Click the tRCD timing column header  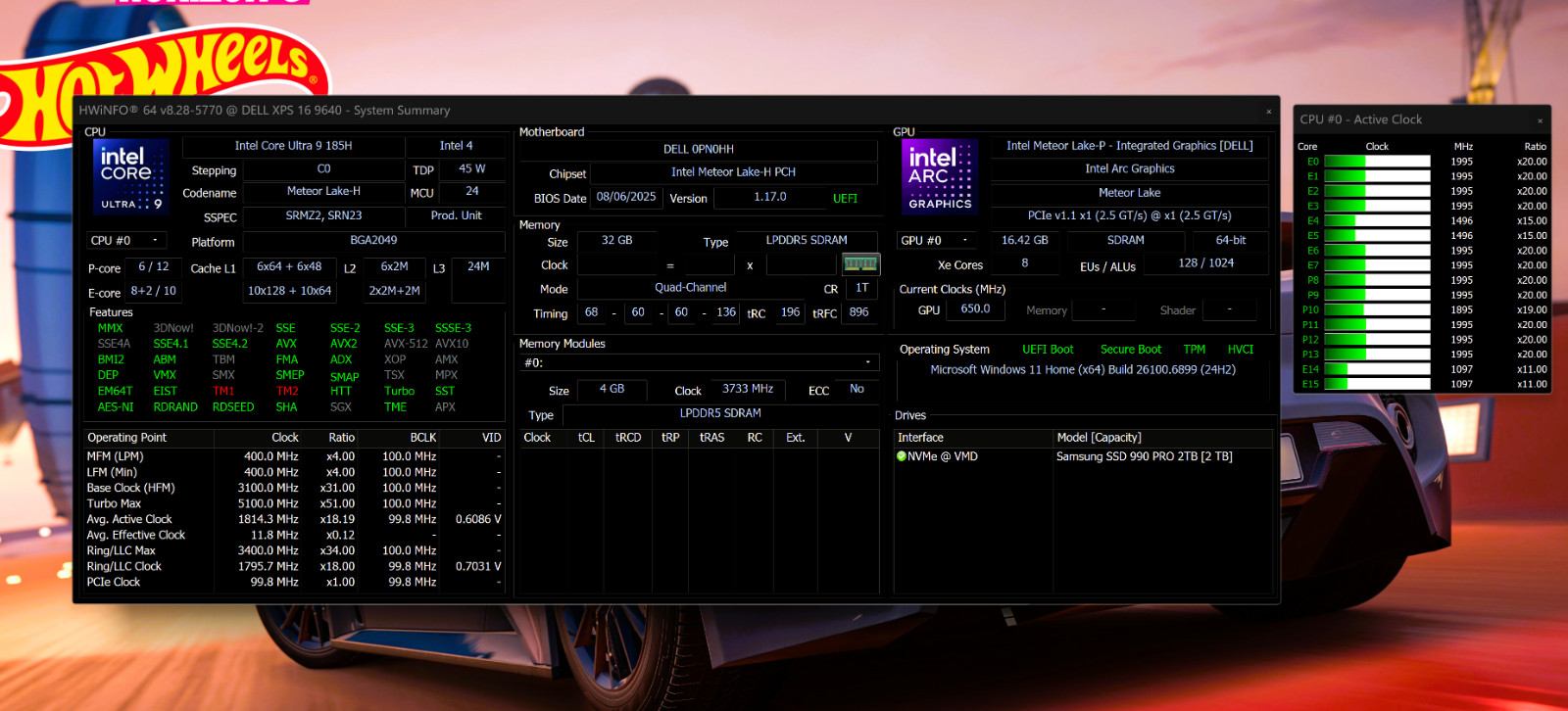(x=628, y=438)
